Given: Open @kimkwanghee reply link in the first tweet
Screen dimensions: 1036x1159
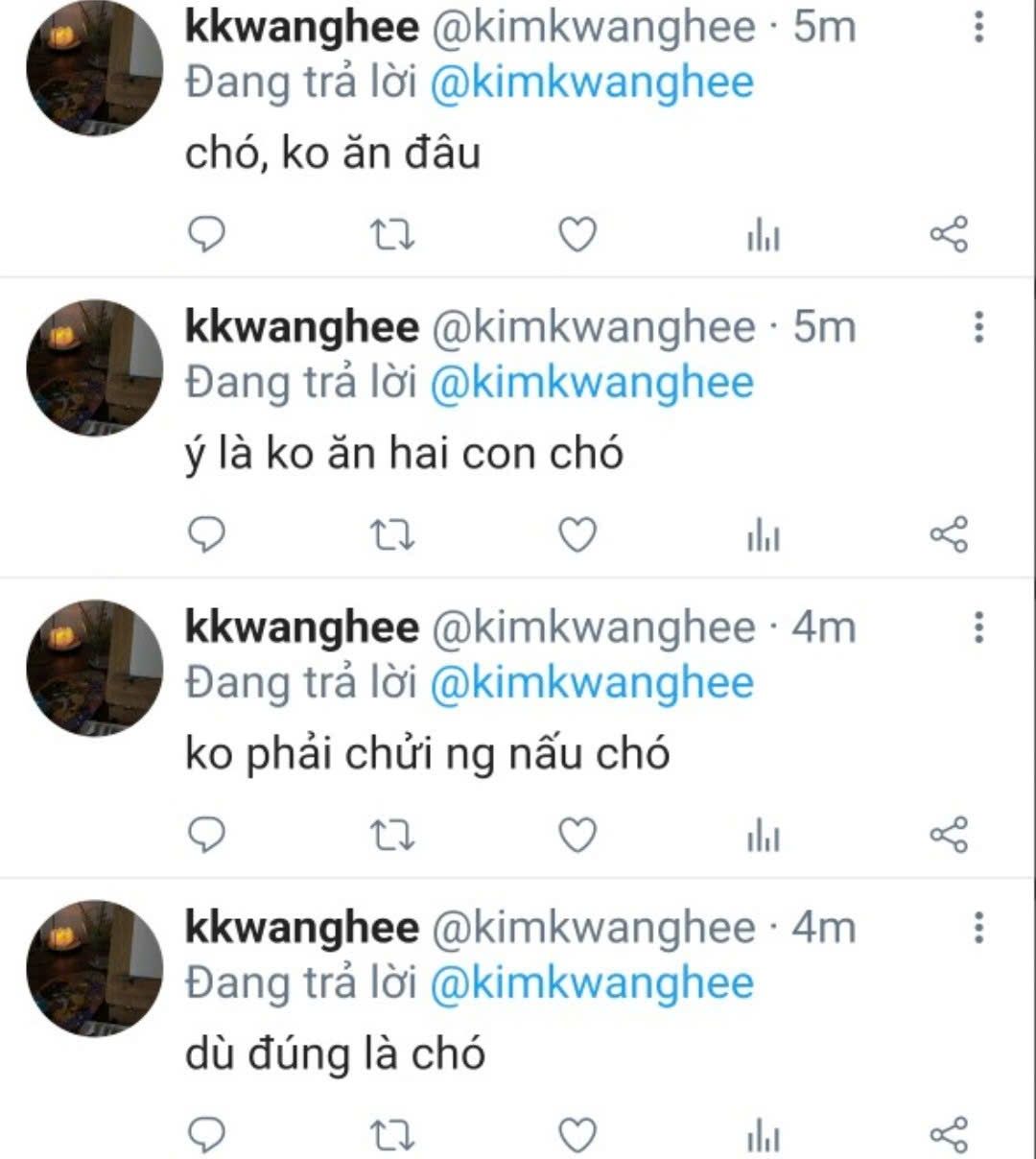Looking at the screenshot, I should click(592, 83).
